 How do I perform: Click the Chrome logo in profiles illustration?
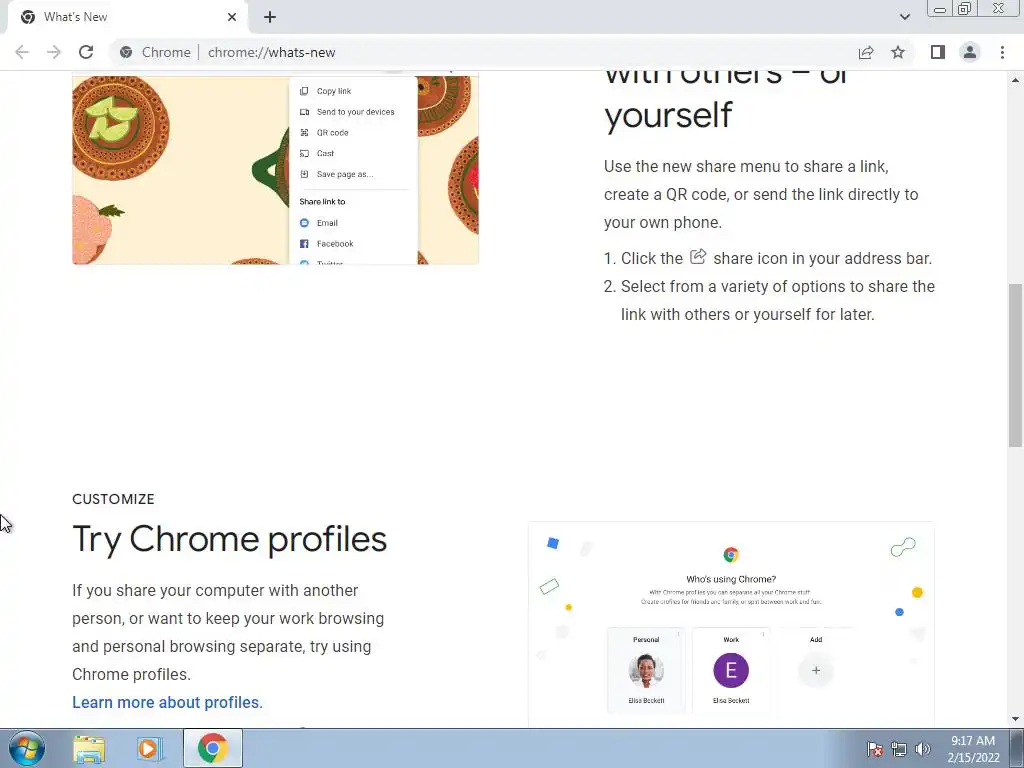coord(731,555)
